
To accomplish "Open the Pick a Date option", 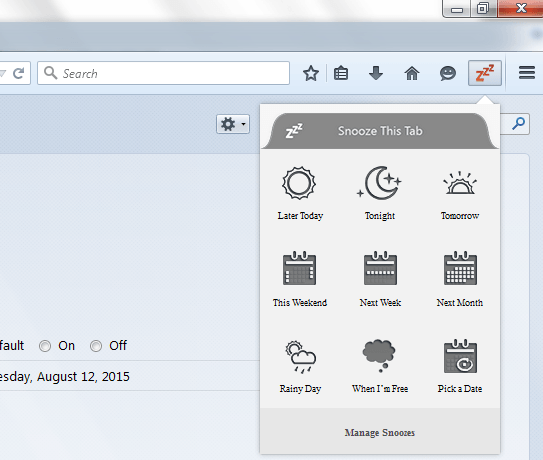I will pos(460,366).
